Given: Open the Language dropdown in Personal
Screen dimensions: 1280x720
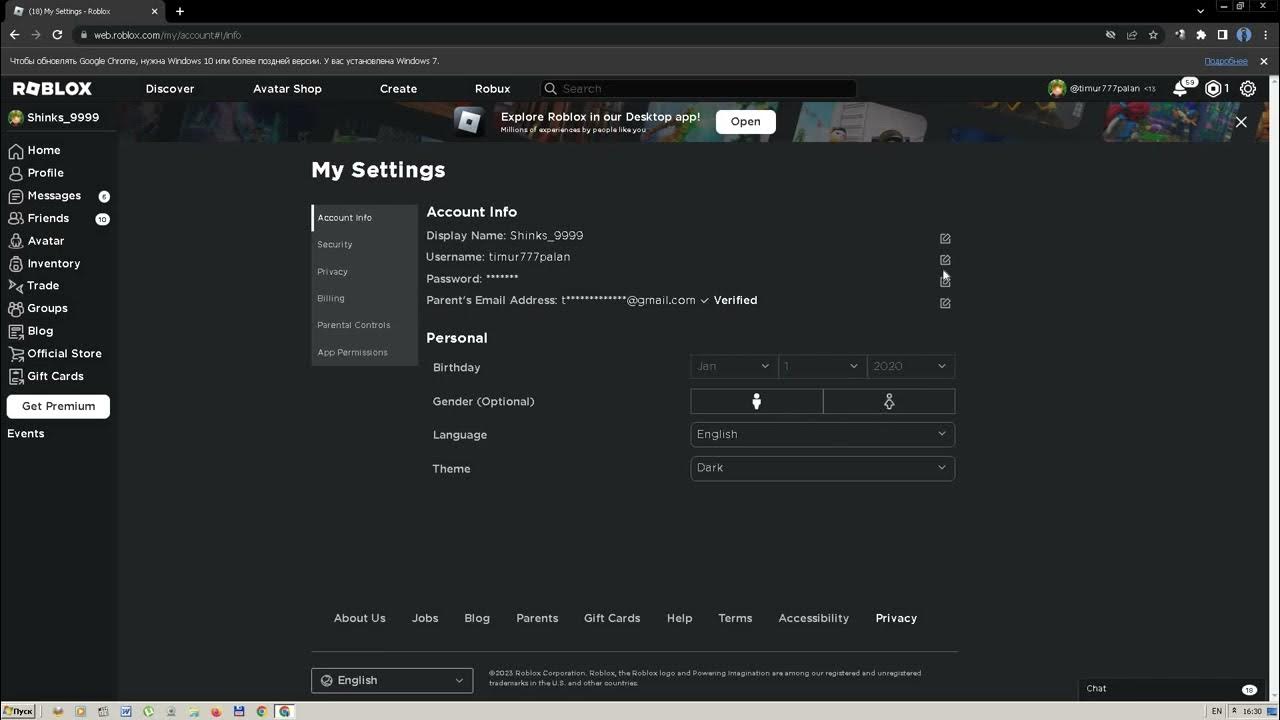Looking at the screenshot, I should (823, 434).
